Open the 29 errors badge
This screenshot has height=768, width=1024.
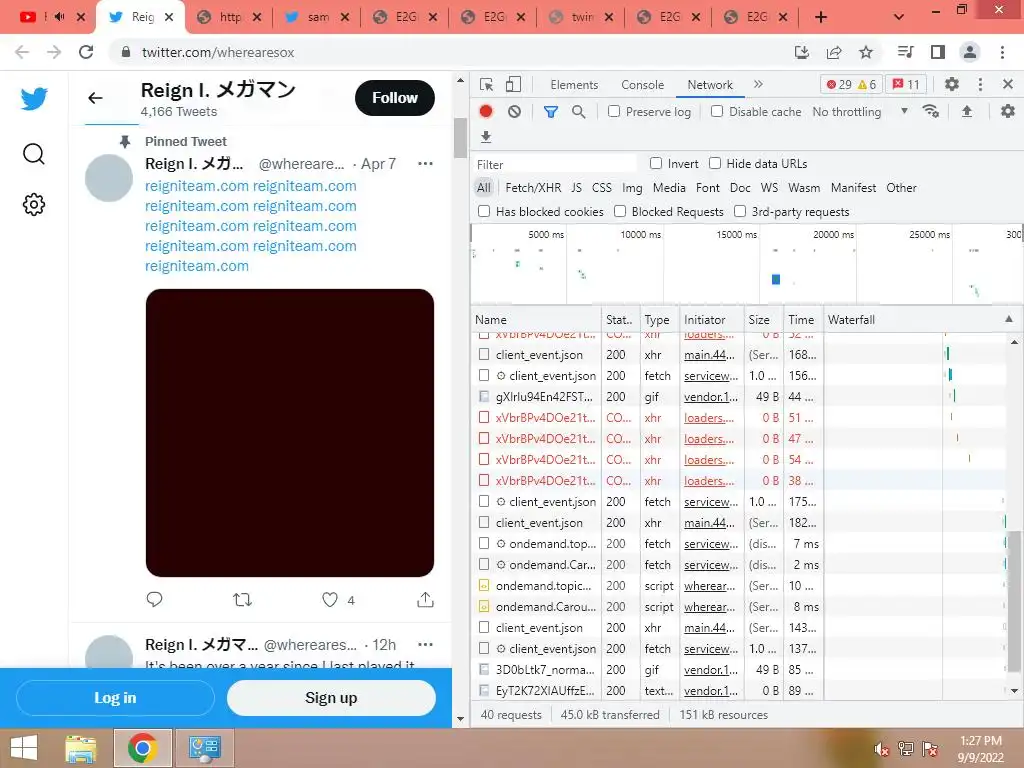[x=838, y=84]
